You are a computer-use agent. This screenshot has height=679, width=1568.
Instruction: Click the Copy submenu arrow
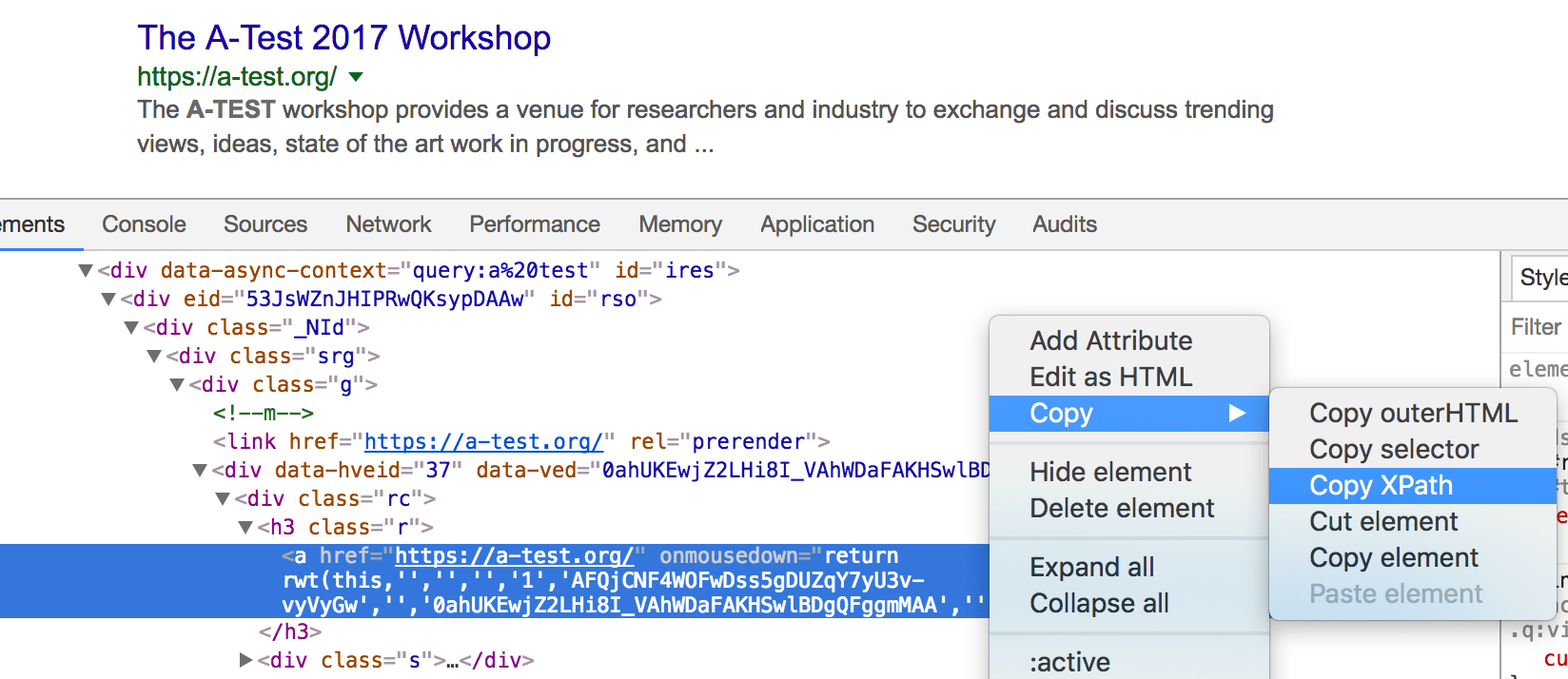(x=1237, y=414)
